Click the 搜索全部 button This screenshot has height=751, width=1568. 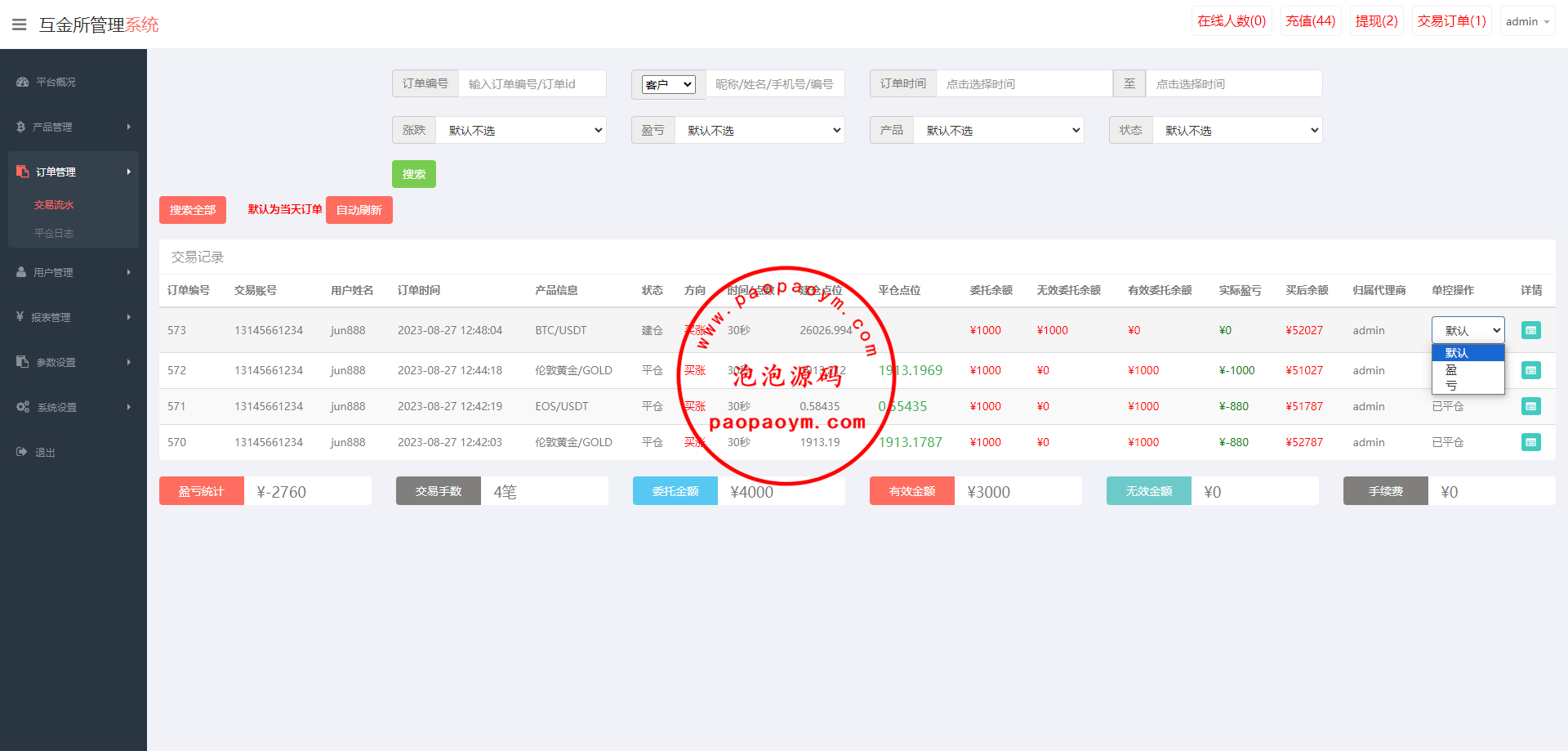click(x=192, y=210)
